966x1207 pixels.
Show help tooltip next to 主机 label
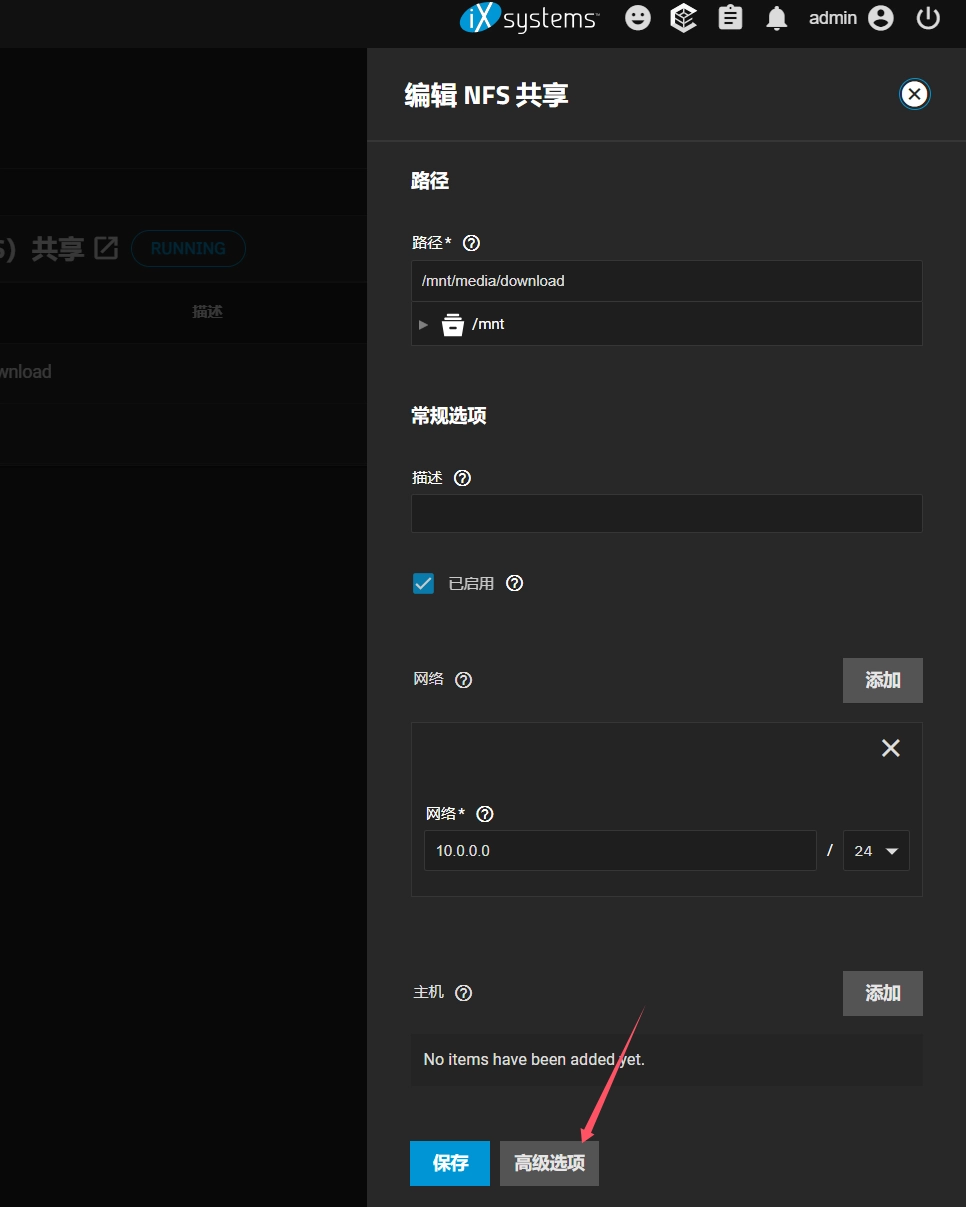(463, 993)
